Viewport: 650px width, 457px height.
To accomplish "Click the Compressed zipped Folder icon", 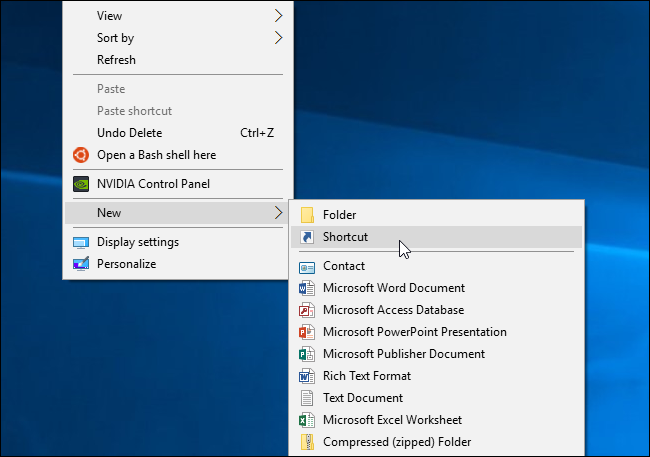I will pos(307,442).
